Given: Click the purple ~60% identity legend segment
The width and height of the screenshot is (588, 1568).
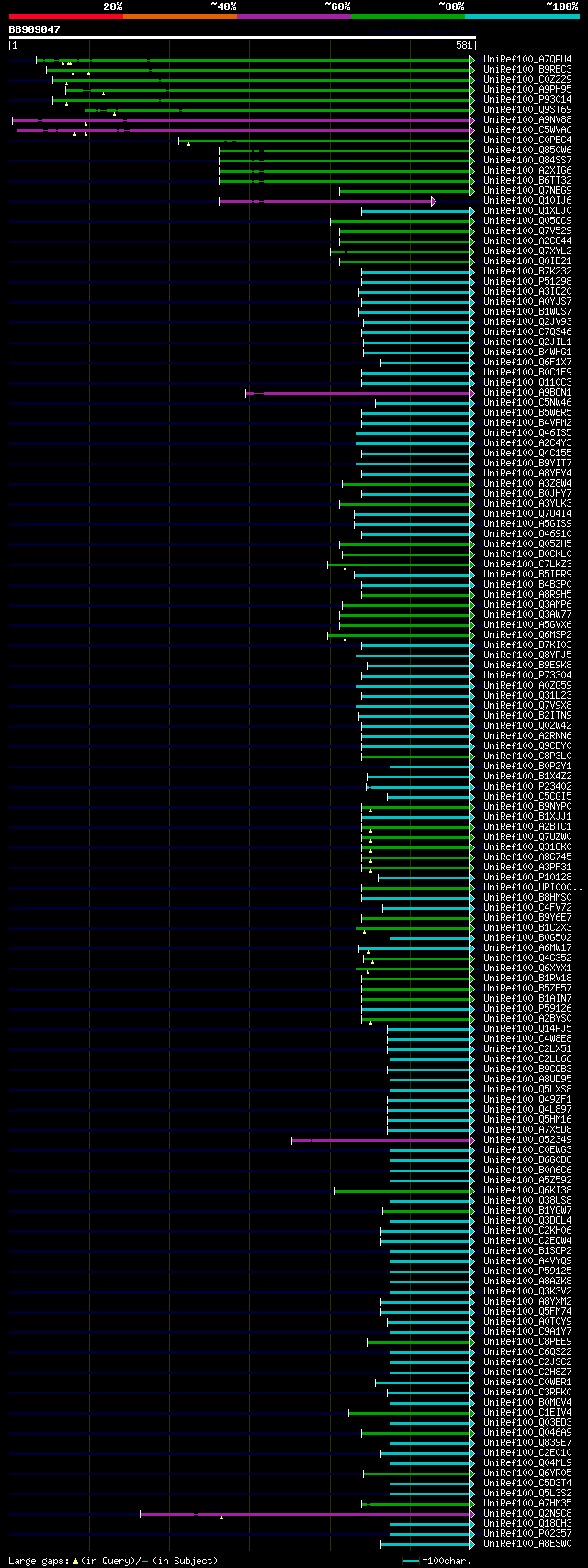Looking at the screenshot, I should 293,17.
